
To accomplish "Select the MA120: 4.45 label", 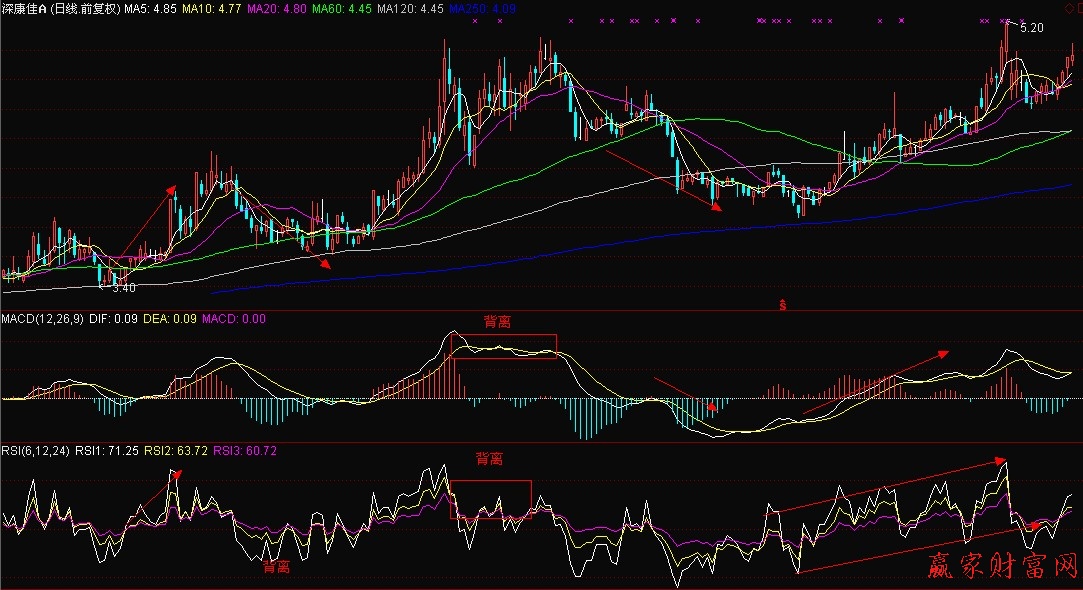I will pyautogui.click(x=410, y=9).
